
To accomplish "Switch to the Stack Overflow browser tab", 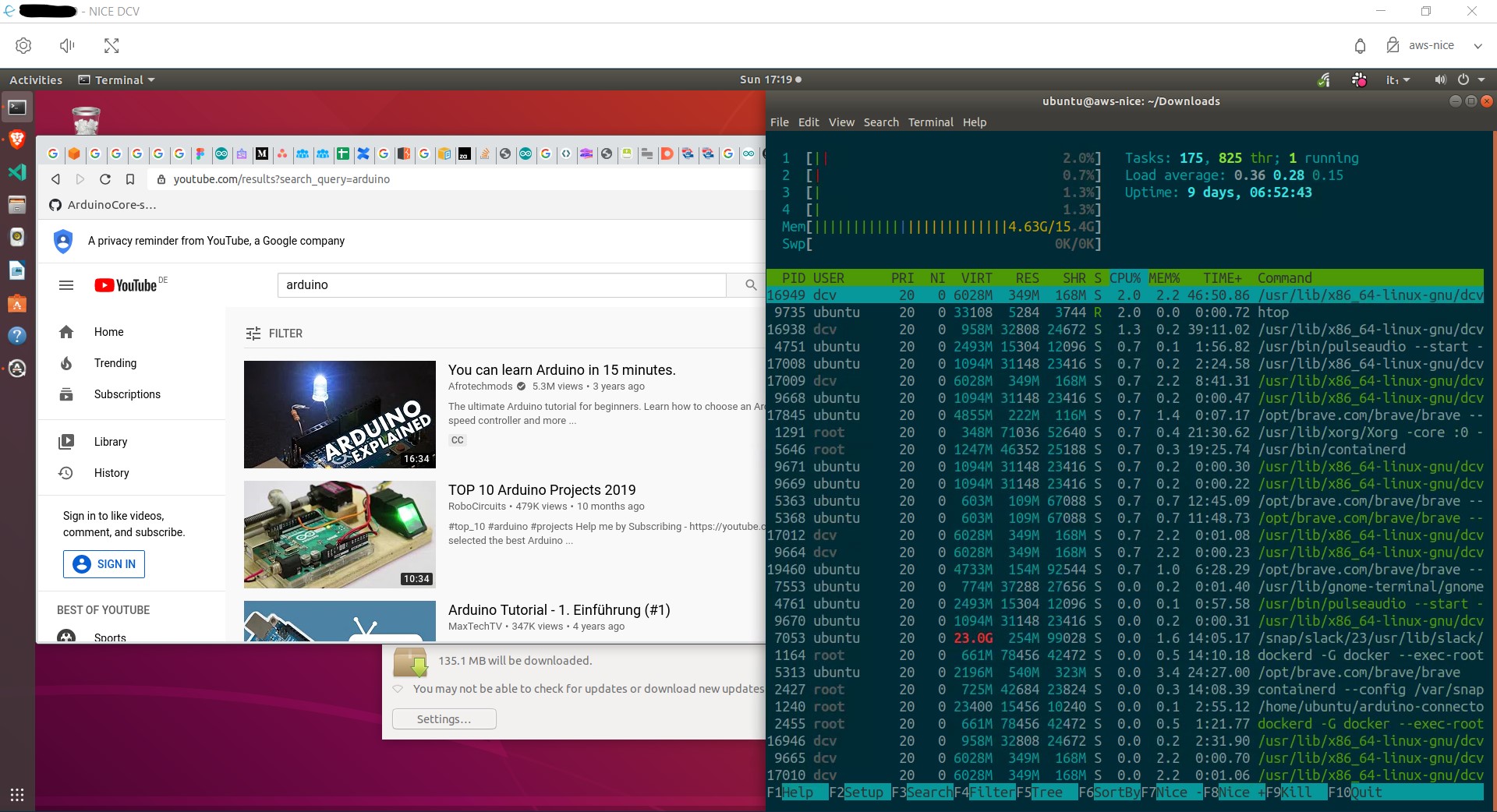I will (485, 154).
